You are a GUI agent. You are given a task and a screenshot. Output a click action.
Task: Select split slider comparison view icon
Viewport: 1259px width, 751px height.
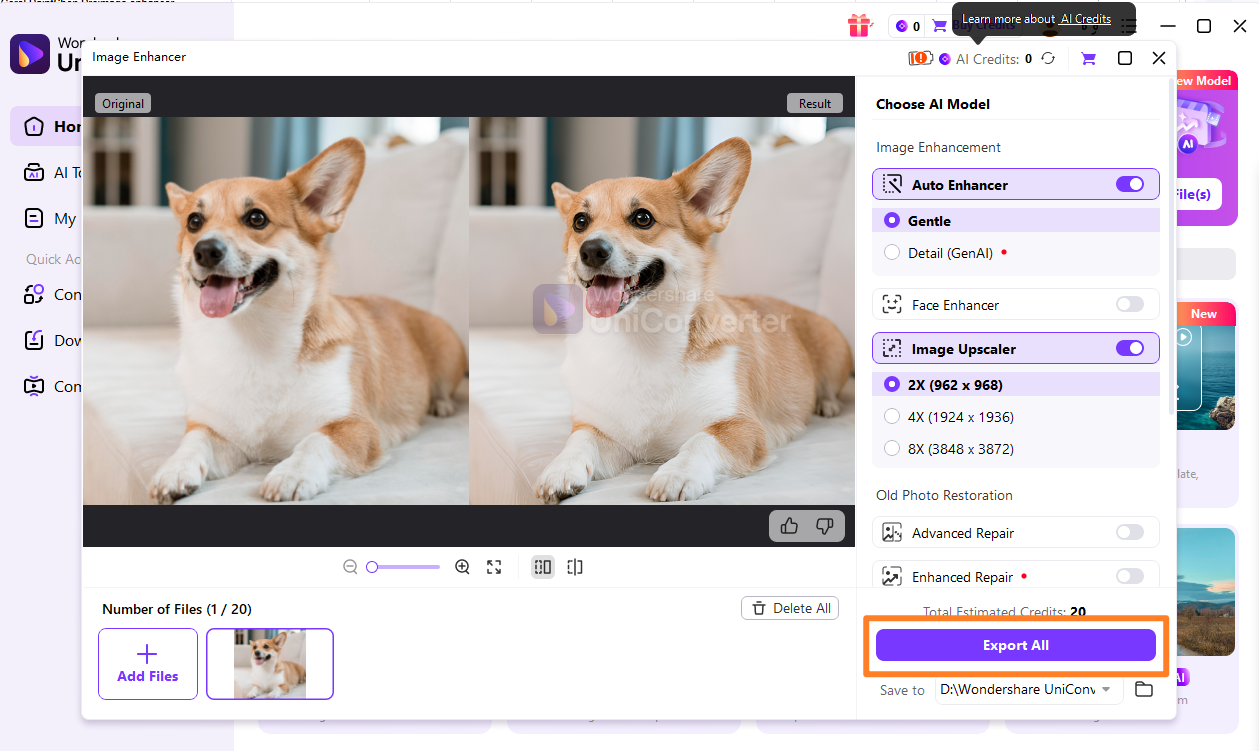click(575, 567)
